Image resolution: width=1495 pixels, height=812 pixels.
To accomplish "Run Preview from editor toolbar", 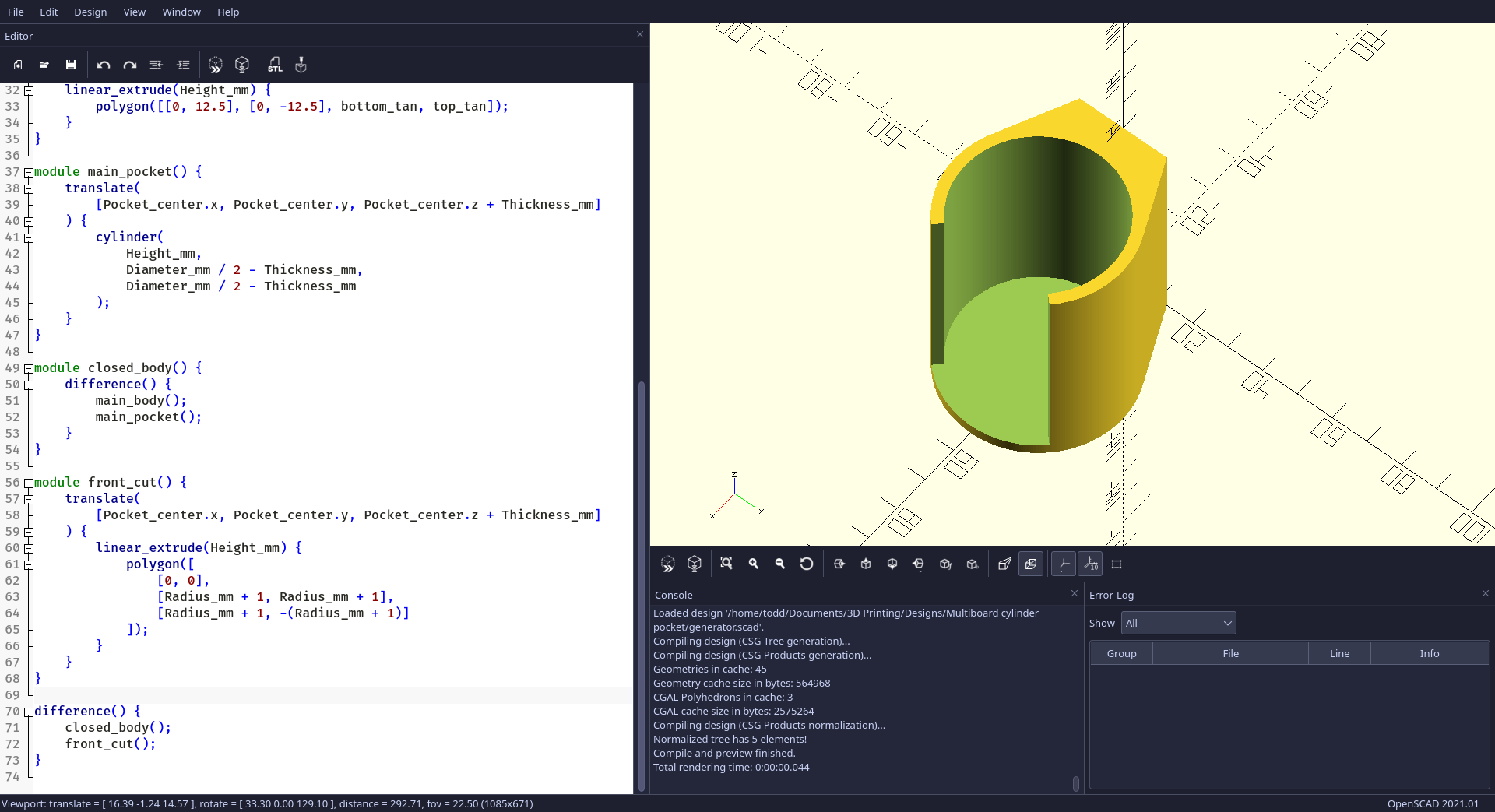I will tap(216, 65).
